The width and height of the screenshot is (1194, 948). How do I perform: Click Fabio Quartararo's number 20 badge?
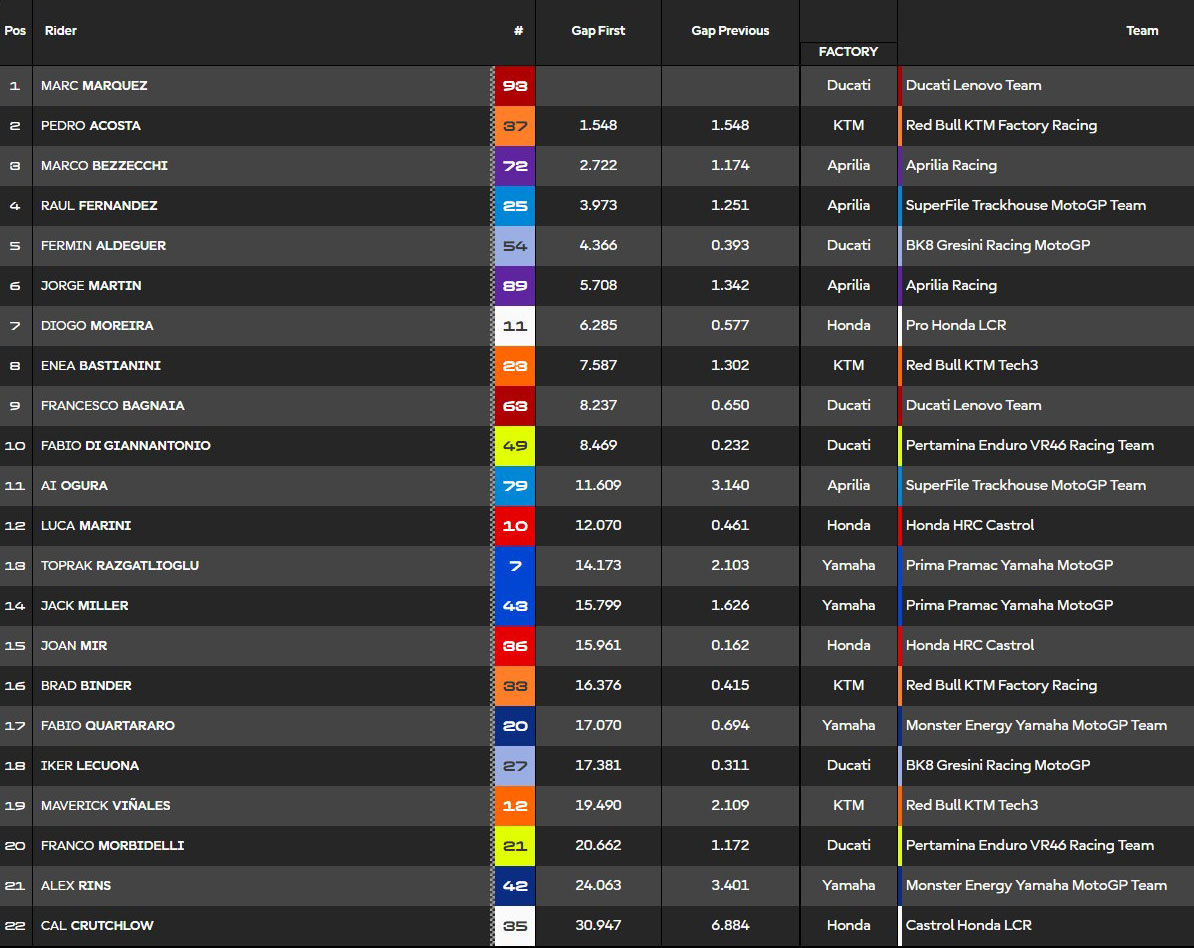515,726
